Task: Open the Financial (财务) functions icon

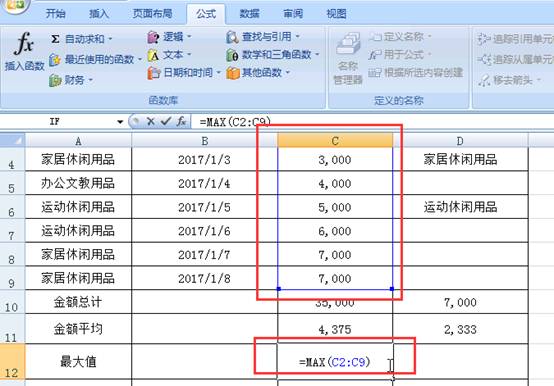Action: click(x=55, y=81)
